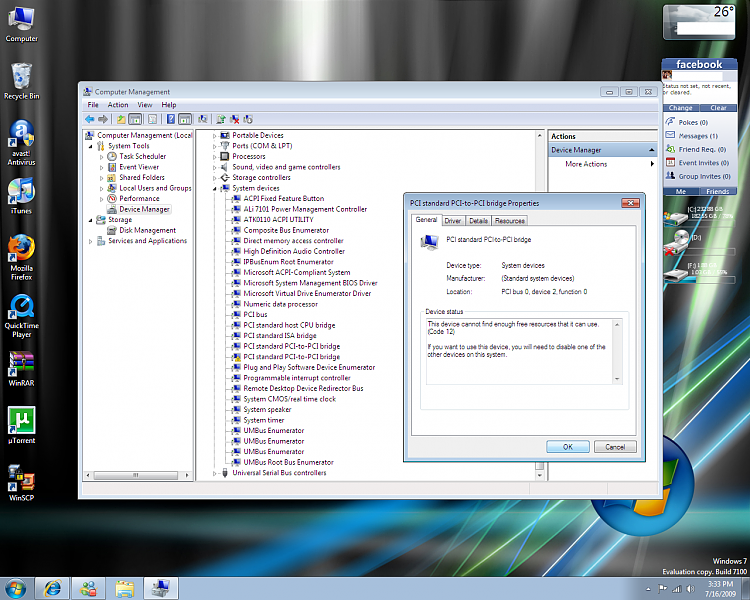The width and height of the screenshot is (750, 600).
Task: Click OK in the properties dialog
Action: click(x=568, y=447)
